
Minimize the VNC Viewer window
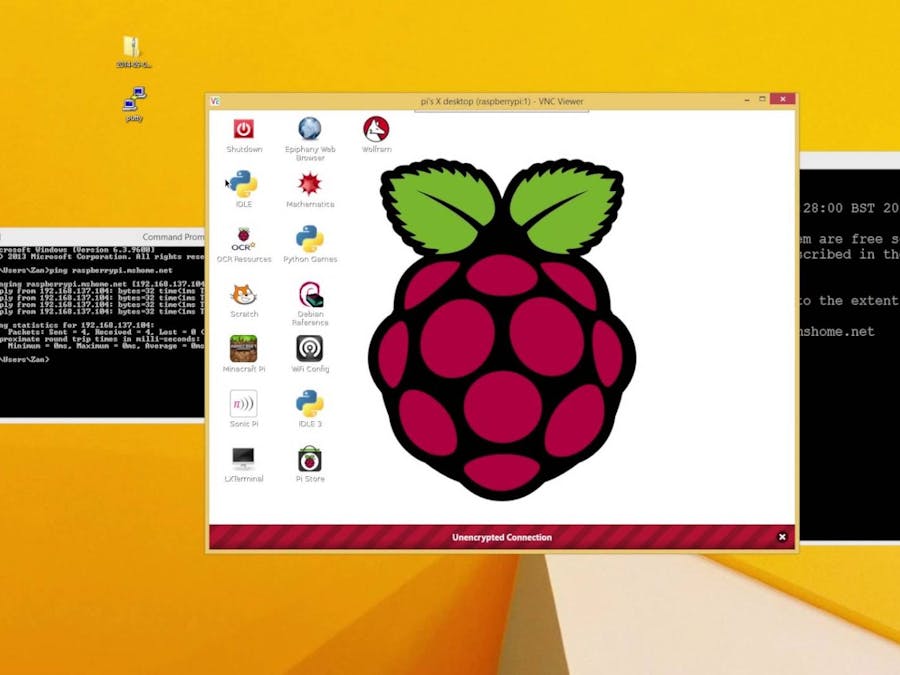point(747,100)
